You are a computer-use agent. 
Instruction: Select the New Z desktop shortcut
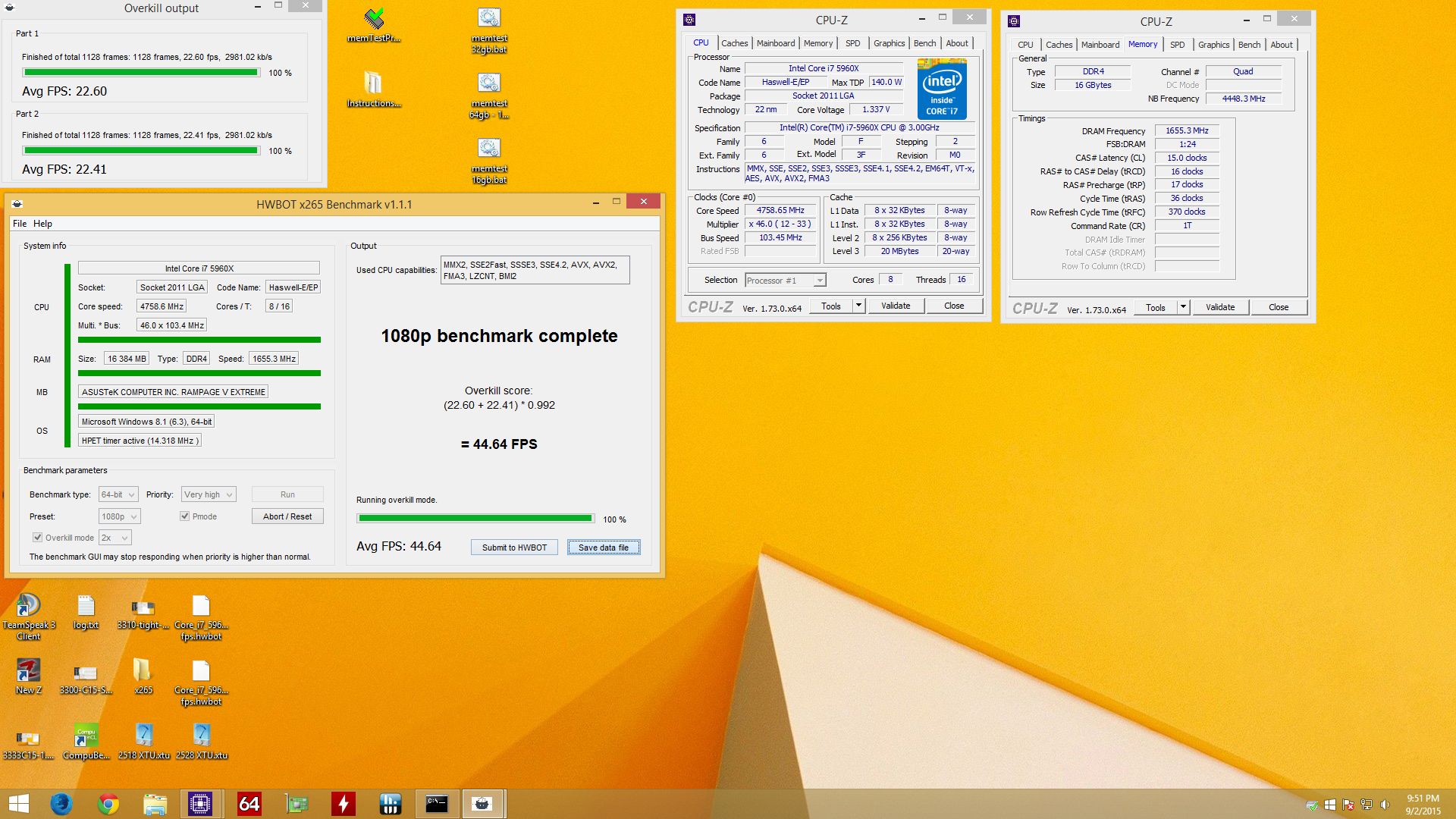coord(29,676)
